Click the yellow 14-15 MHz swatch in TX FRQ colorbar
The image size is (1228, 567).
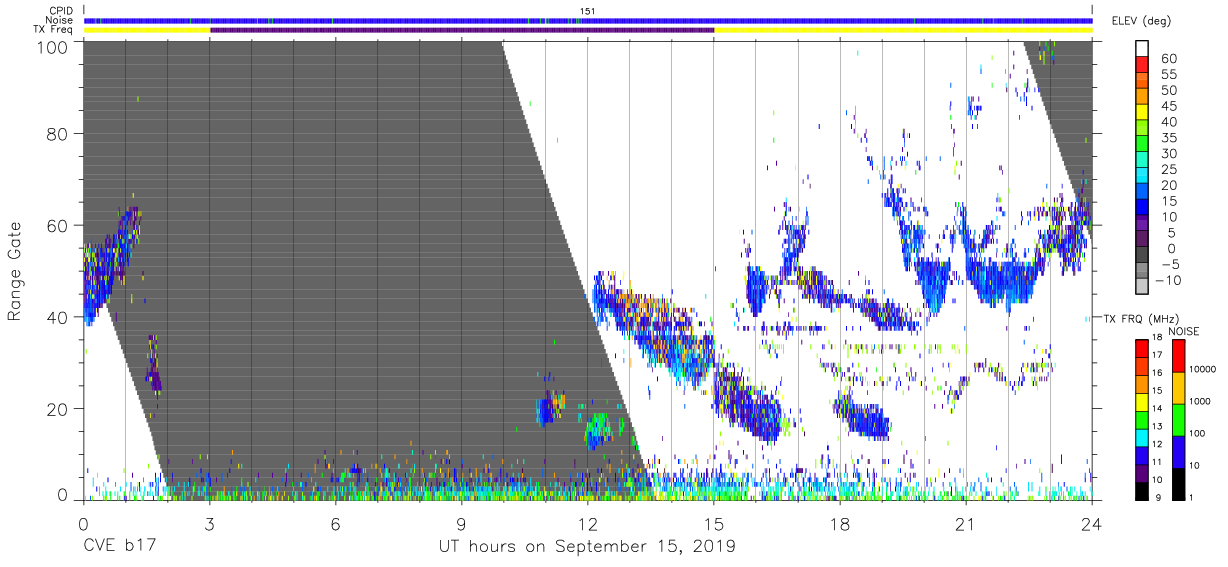click(x=1142, y=402)
